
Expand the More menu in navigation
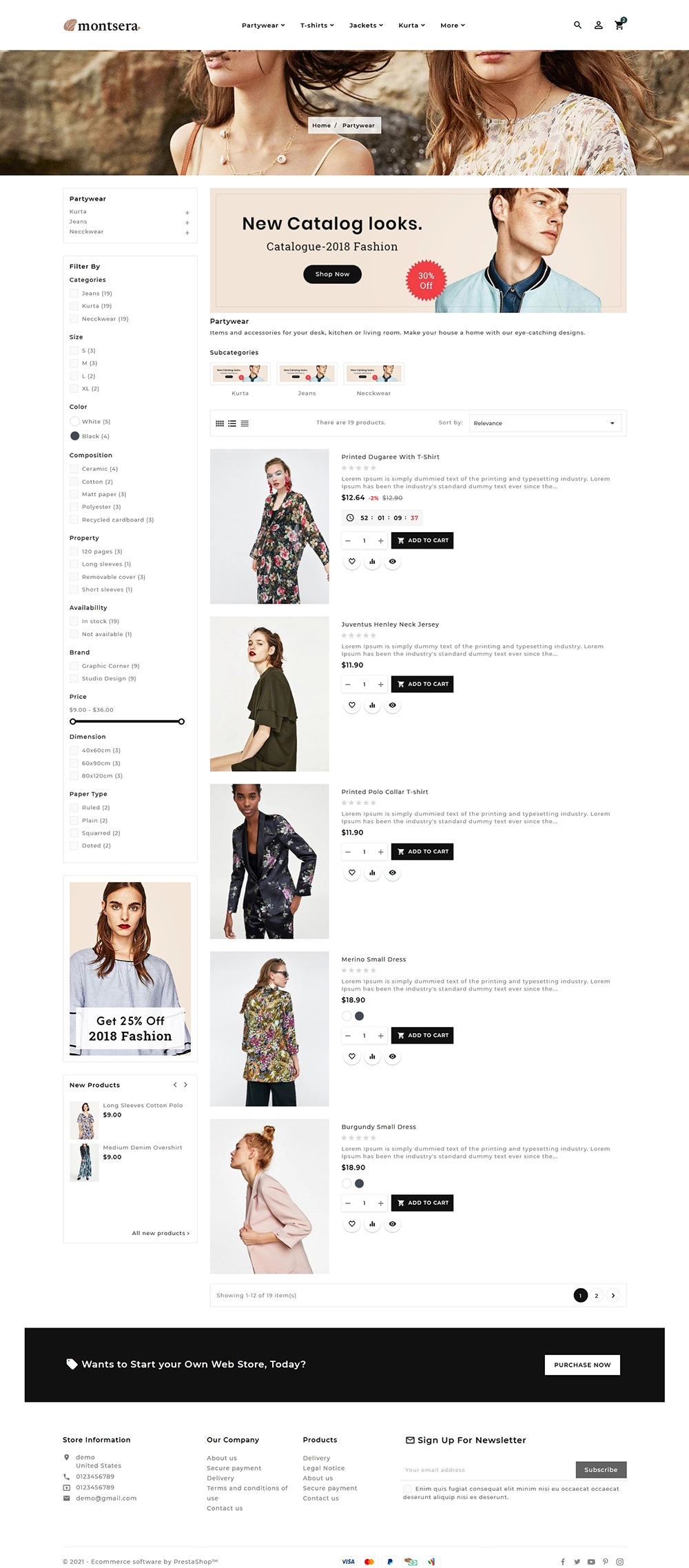(453, 26)
